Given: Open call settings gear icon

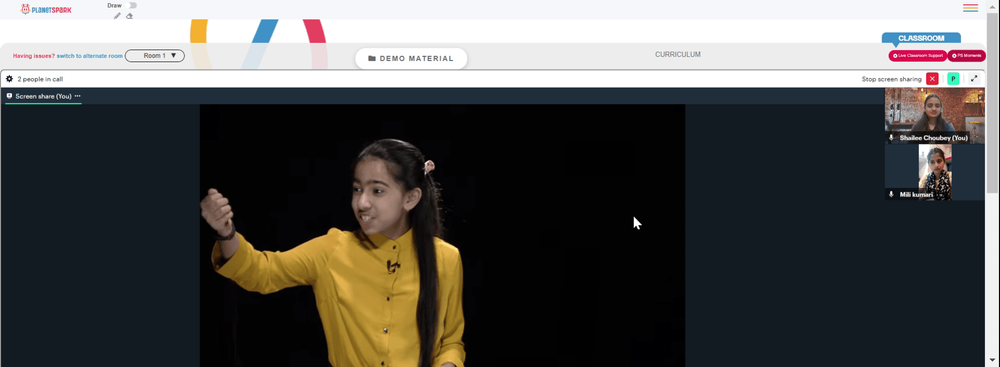Looking at the screenshot, I should coord(10,79).
